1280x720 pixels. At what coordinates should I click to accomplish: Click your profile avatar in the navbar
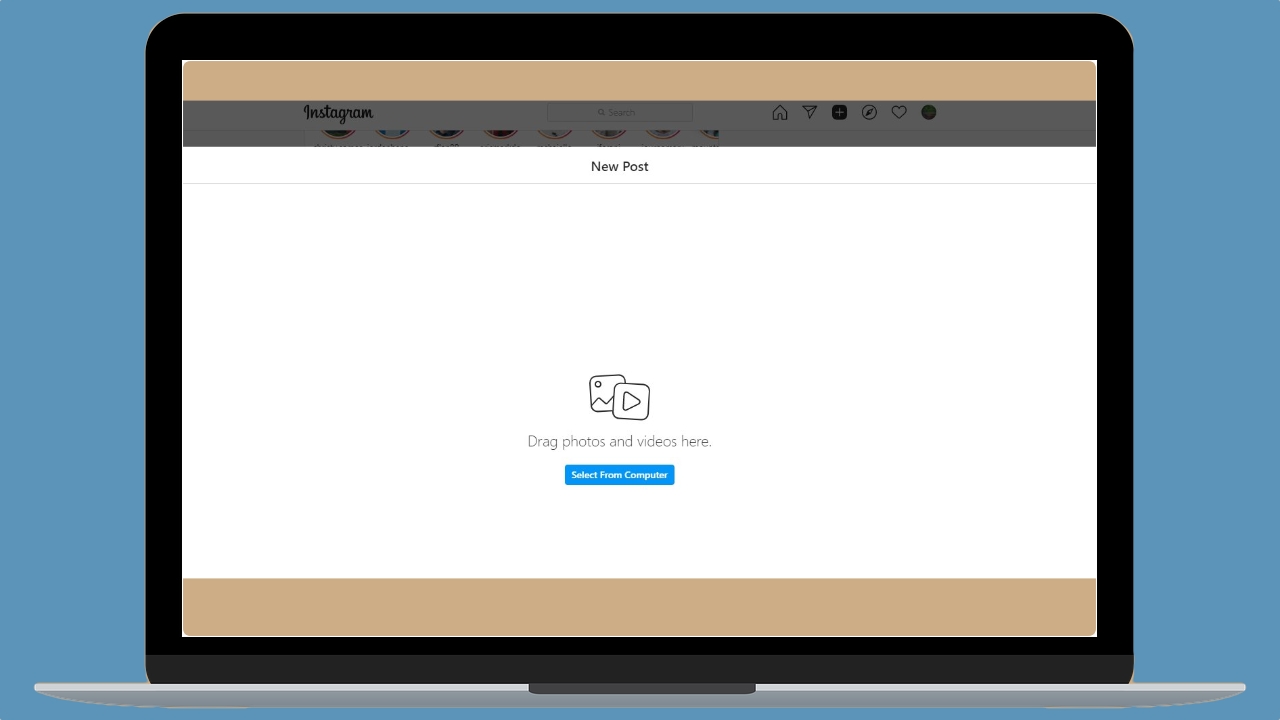pos(928,112)
